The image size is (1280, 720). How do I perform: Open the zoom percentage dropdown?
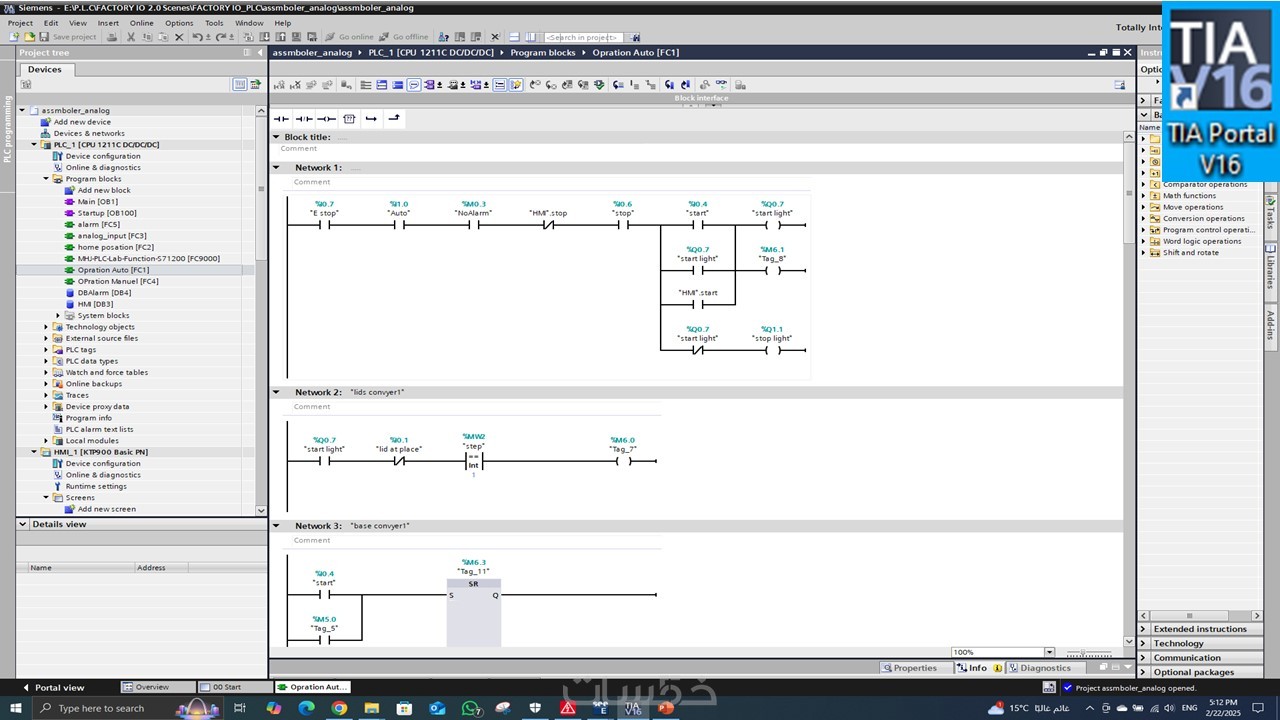coord(1049,652)
